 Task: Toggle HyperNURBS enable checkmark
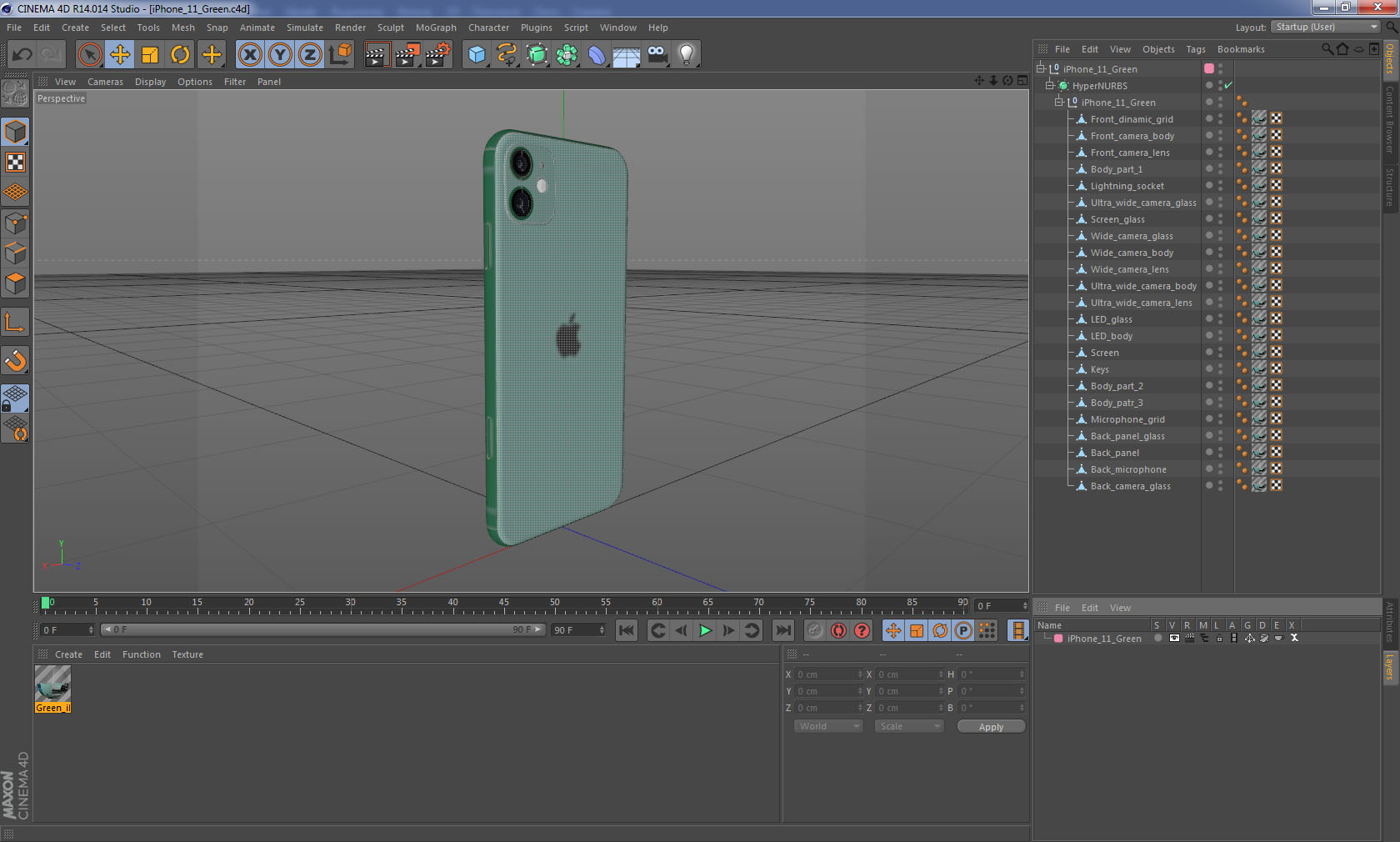point(1228,86)
